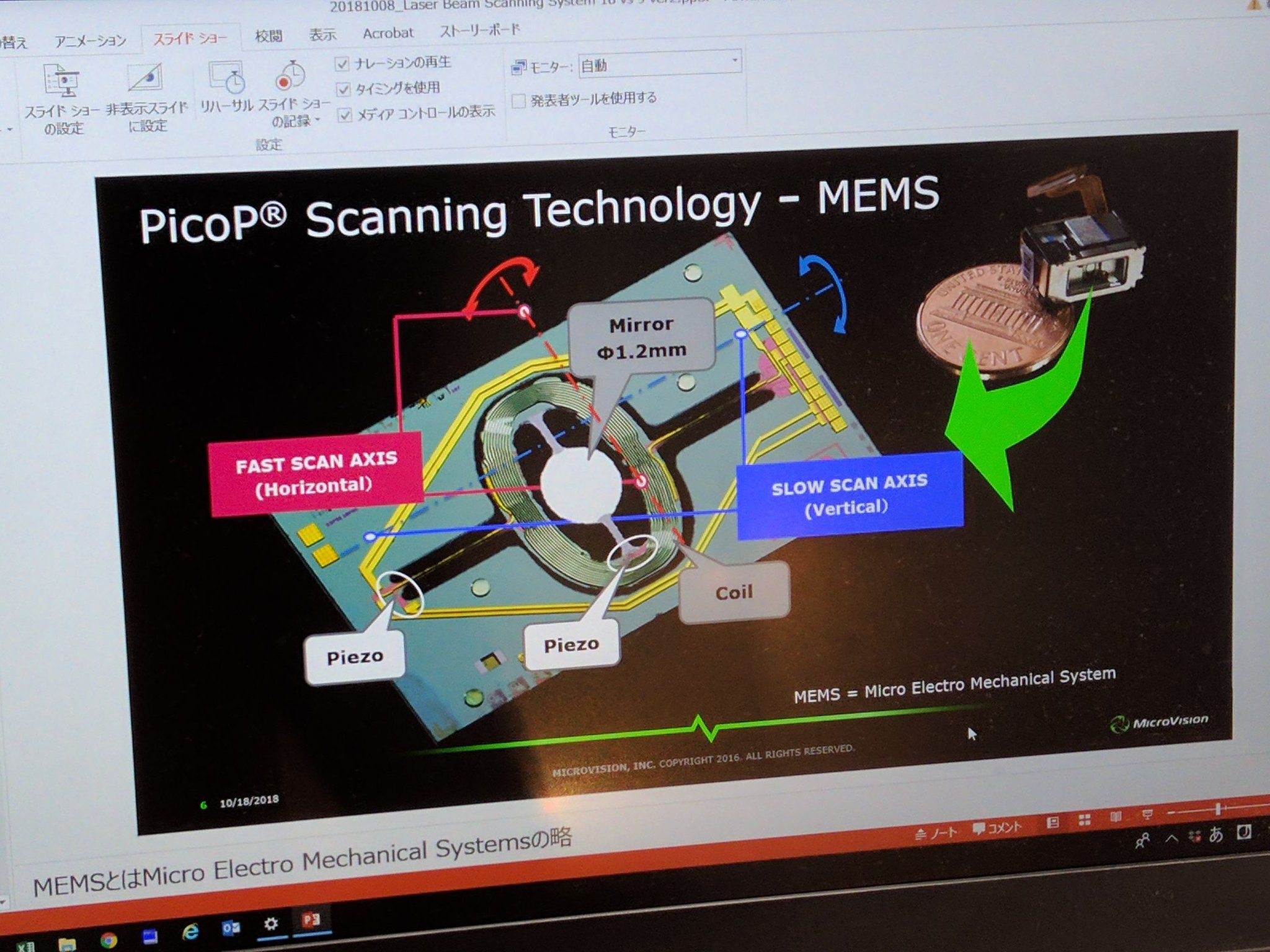Toggle the ナレーションの再生 checkbox

342,64
